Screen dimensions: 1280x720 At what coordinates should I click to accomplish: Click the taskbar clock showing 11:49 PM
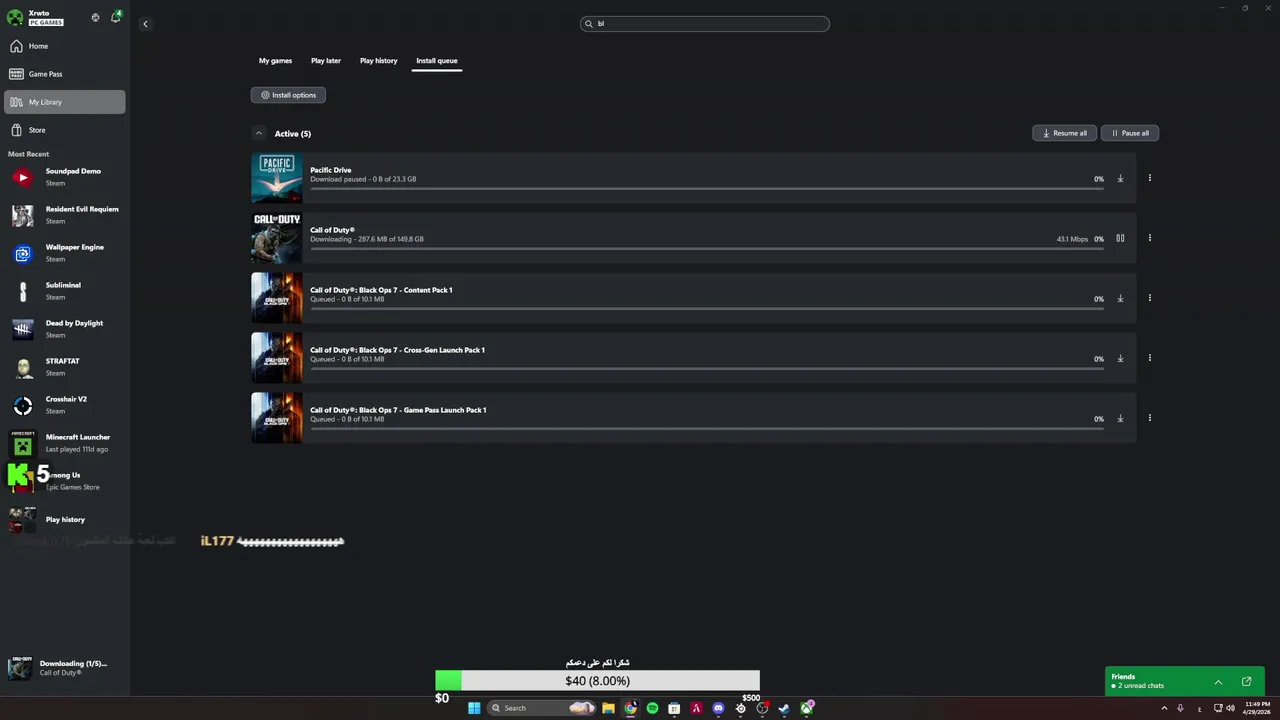[x=1257, y=708]
